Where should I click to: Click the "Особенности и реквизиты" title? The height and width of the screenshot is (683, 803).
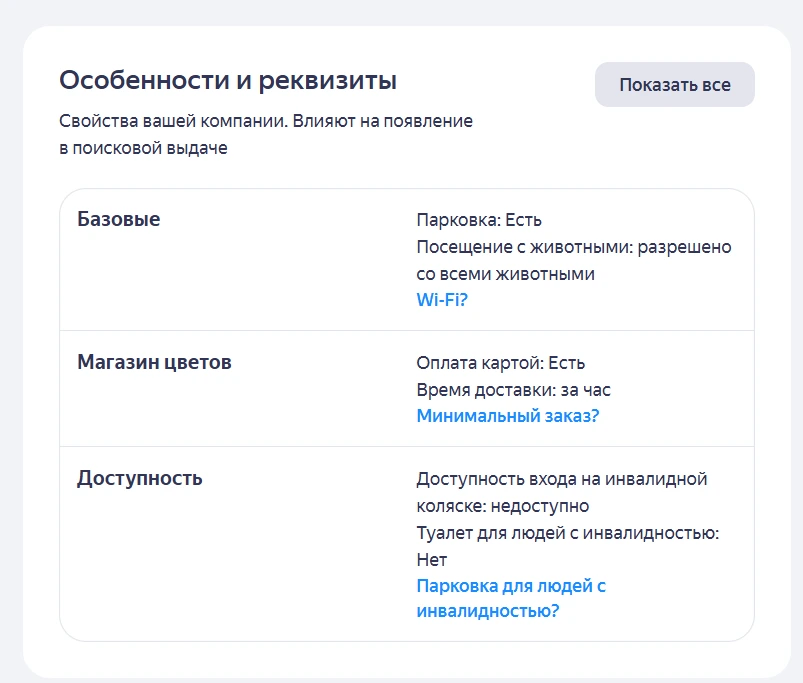click(x=228, y=80)
